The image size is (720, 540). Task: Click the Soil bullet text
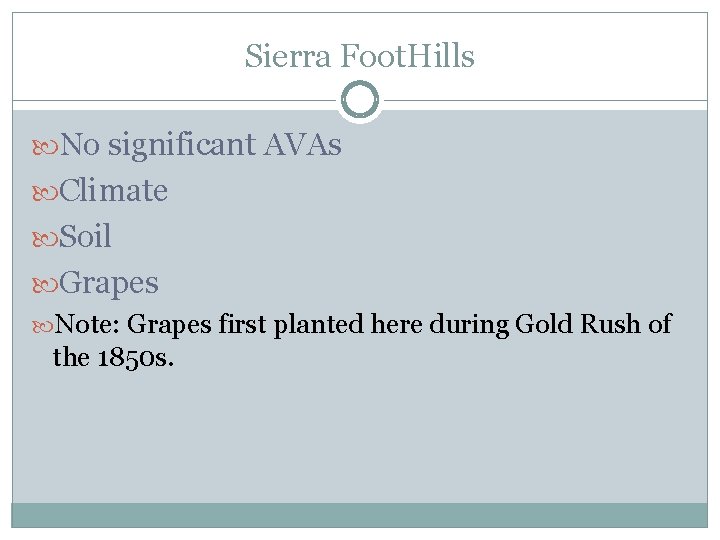(86, 237)
